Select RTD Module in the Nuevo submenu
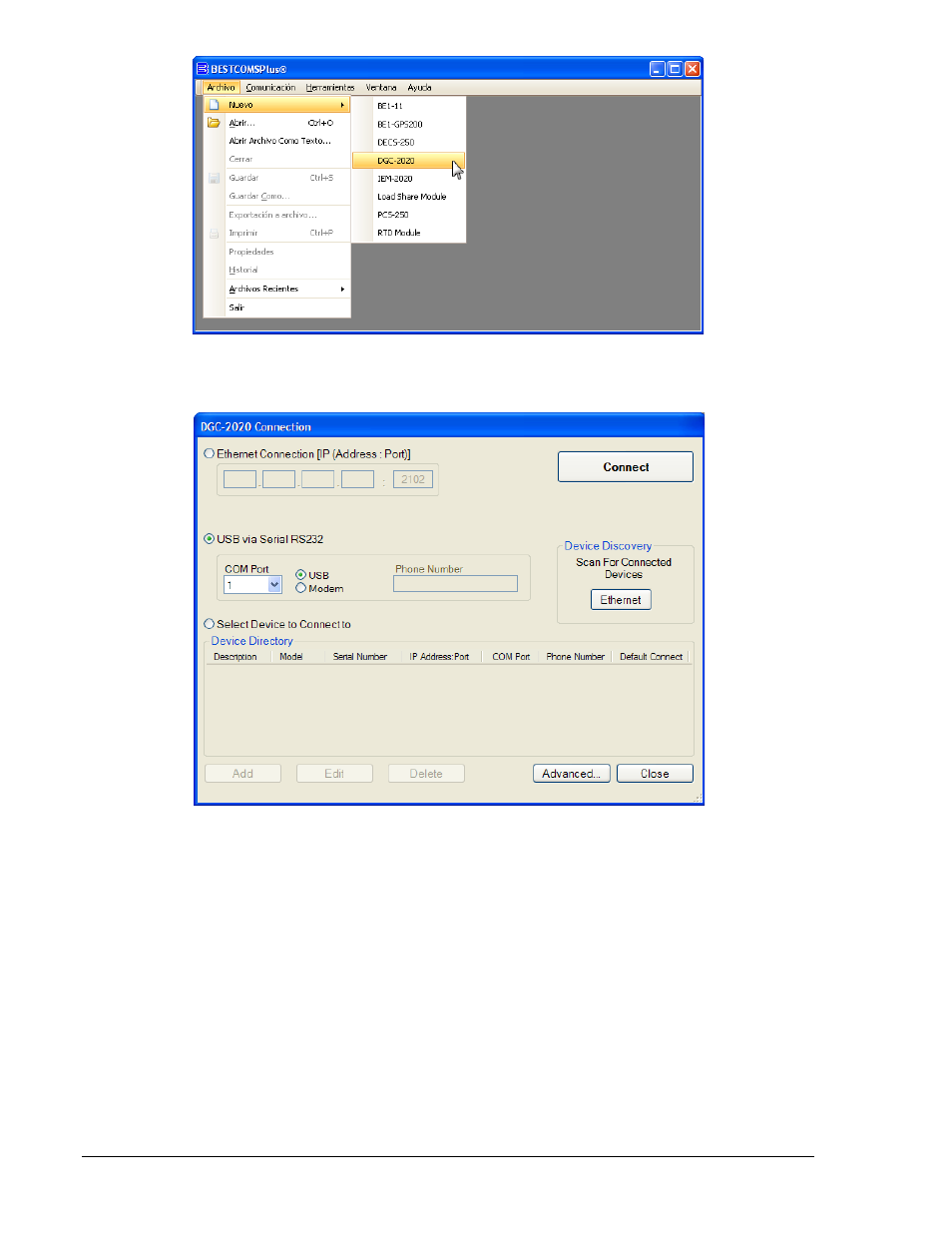Screen dimensions: 952x1233 pos(409,233)
